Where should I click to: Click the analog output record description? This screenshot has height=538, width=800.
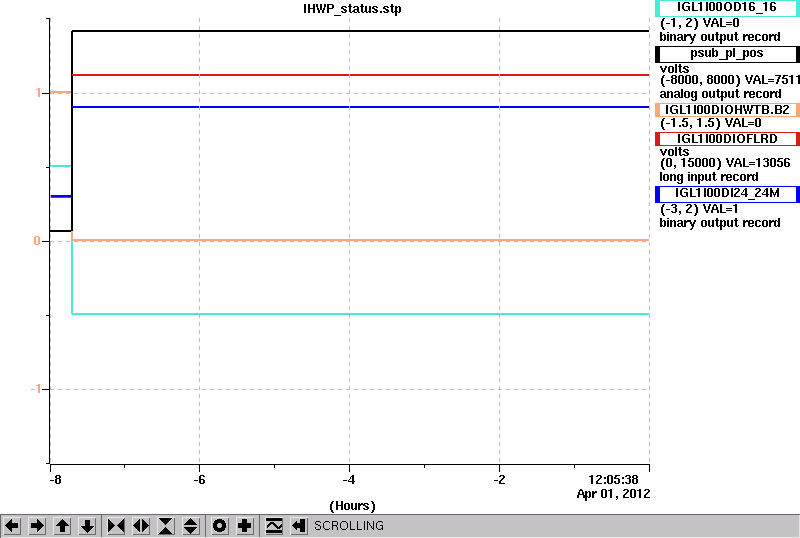point(720,94)
